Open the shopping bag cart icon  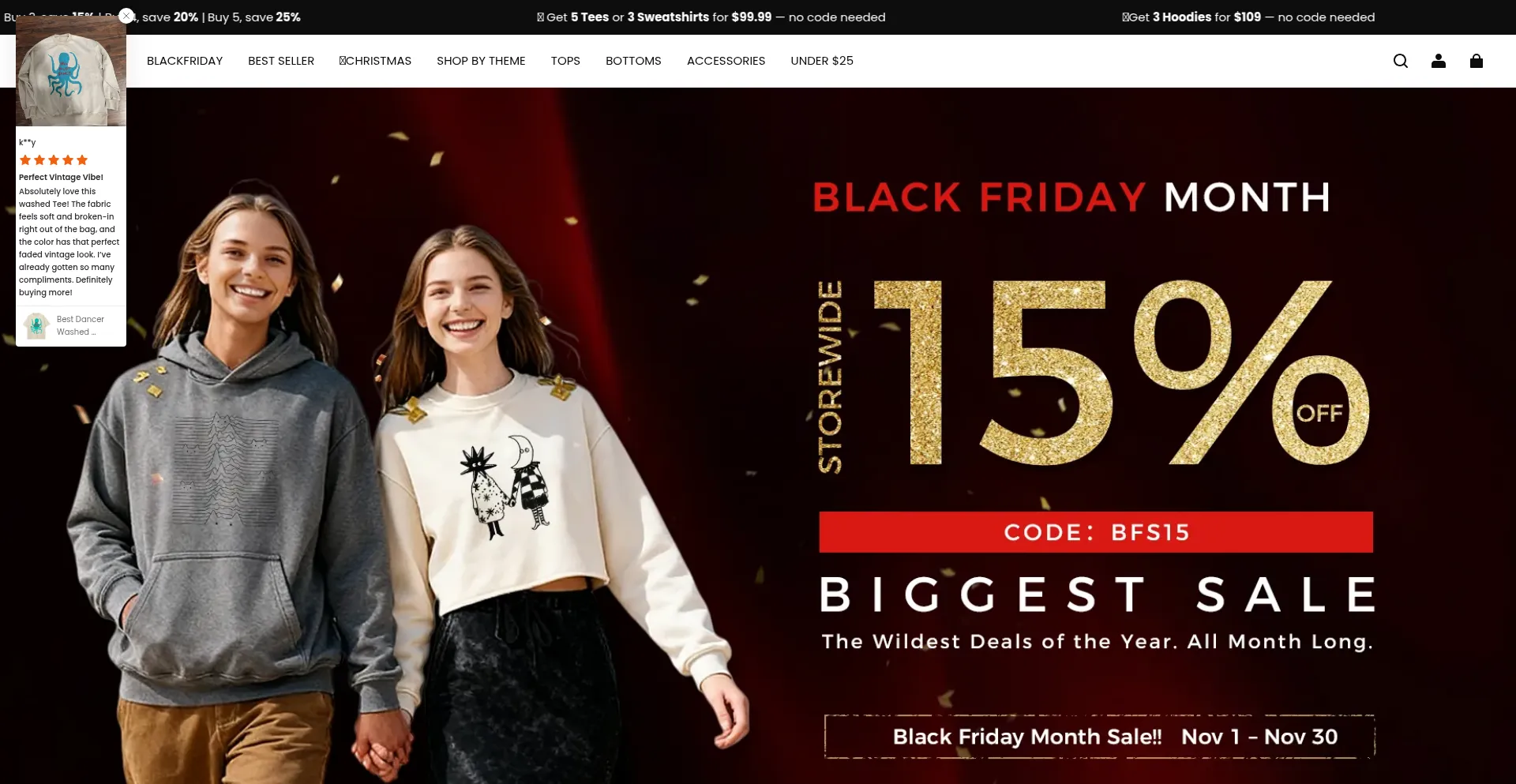click(1477, 61)
